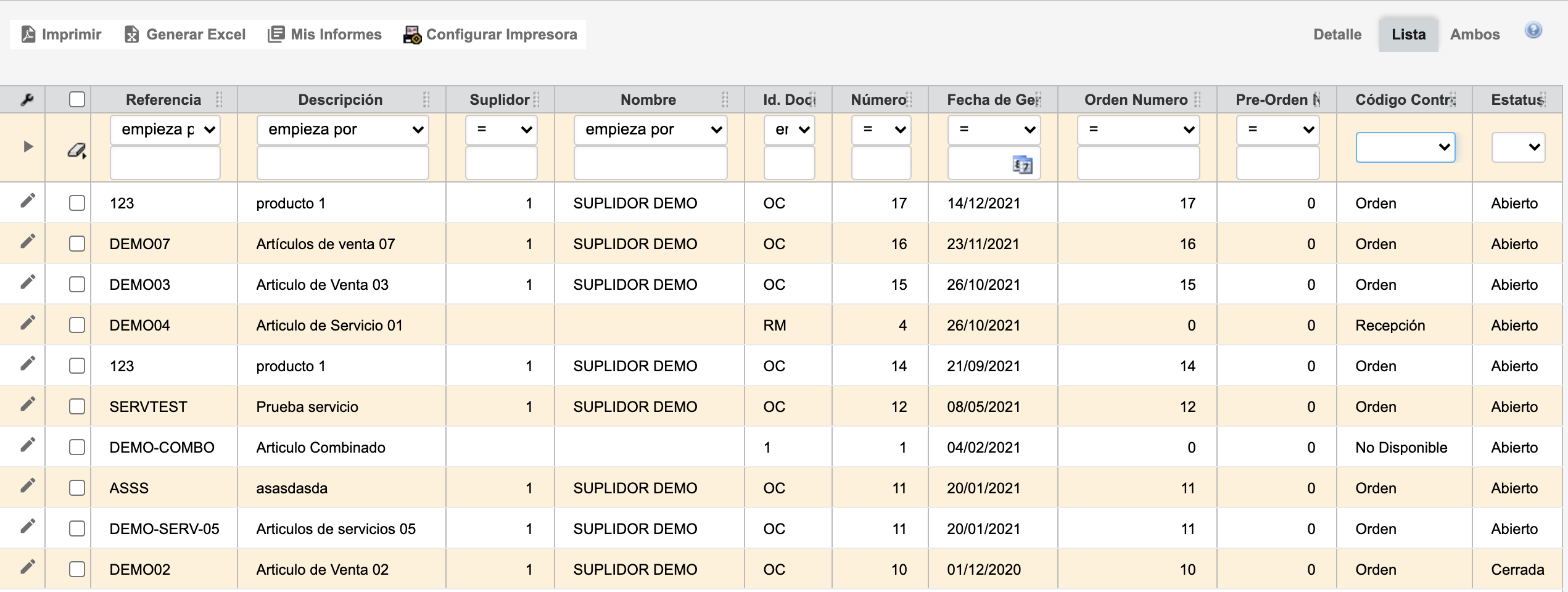Click the Generar Excel button
1568x592 pixels.
click(185, 35)
